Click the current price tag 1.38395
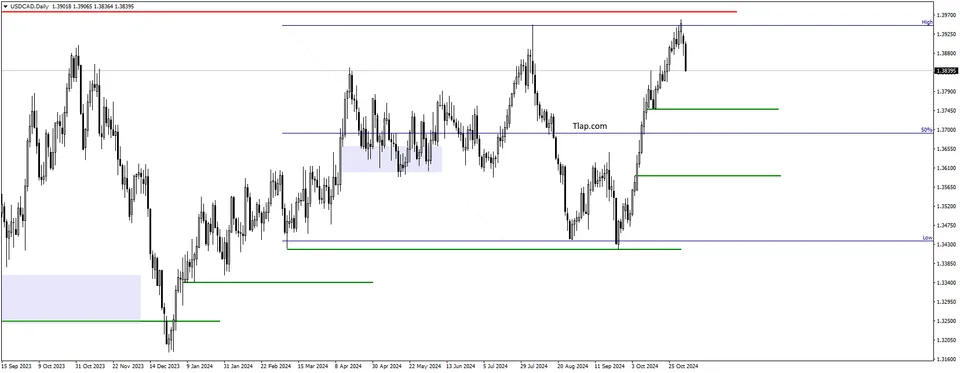960x373 pixels. pyautogui.click(x=947, y=71)
